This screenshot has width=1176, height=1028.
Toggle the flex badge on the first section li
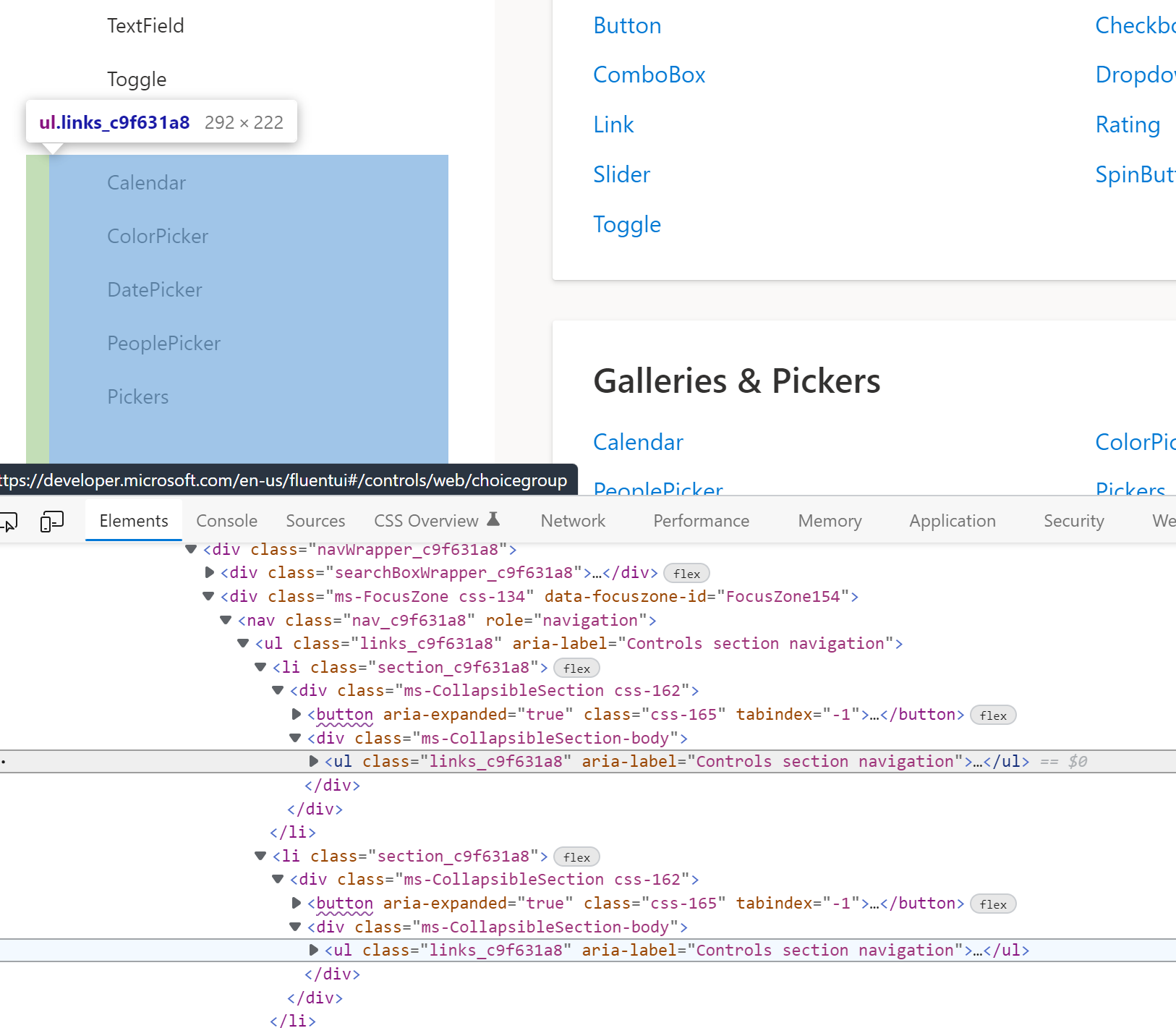(576, 668)
